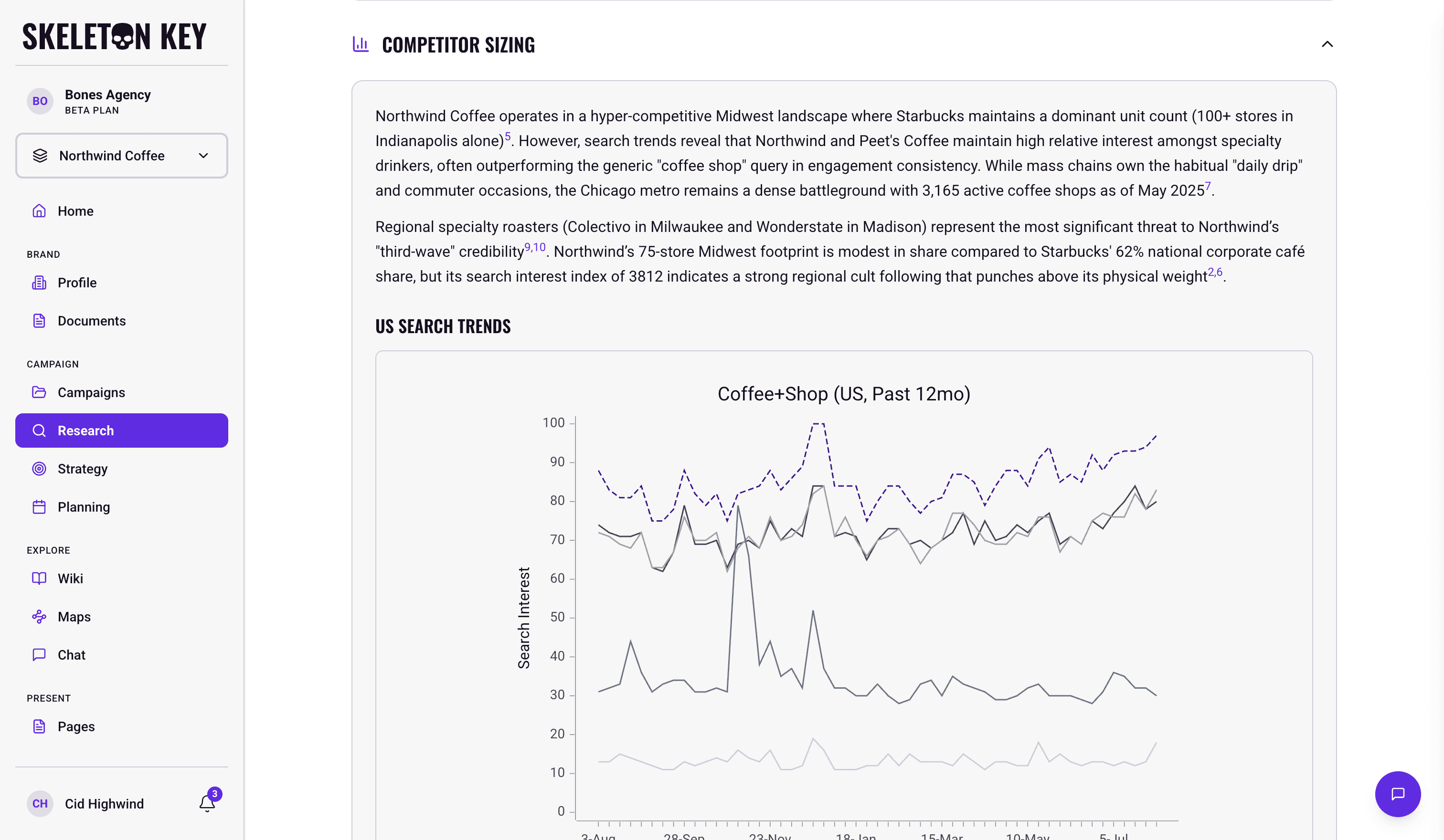
Task: Click the Pages document icon
Action: click(39, 726)
